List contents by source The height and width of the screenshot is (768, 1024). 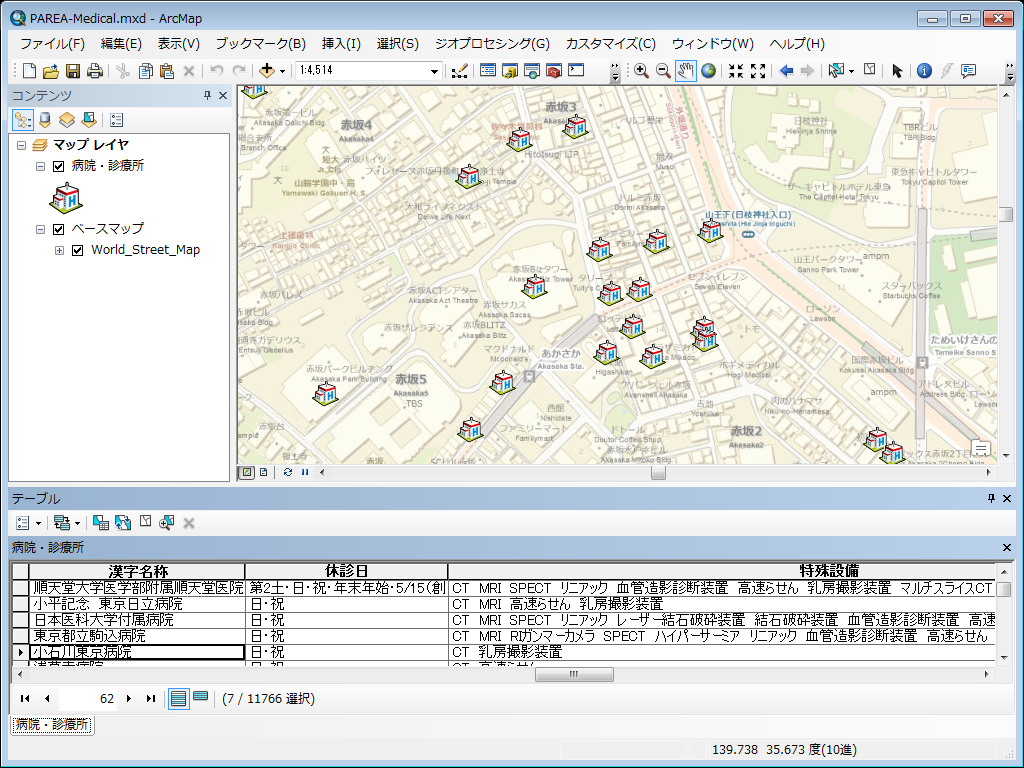[45, 120]
